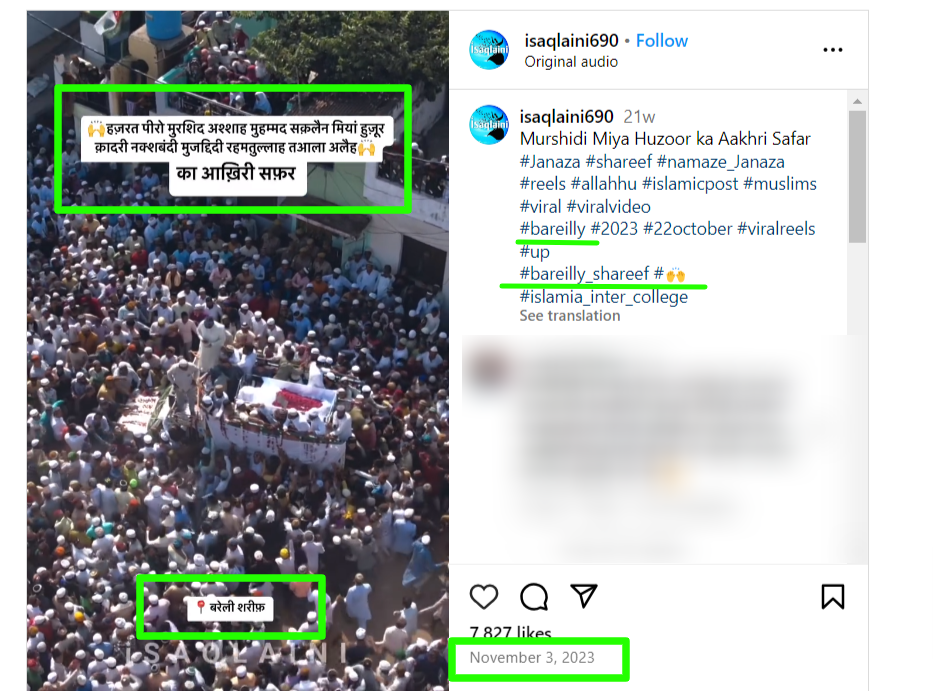Click the November 3, 2023 post date
The image size is (933, 691).
point(532,658)
